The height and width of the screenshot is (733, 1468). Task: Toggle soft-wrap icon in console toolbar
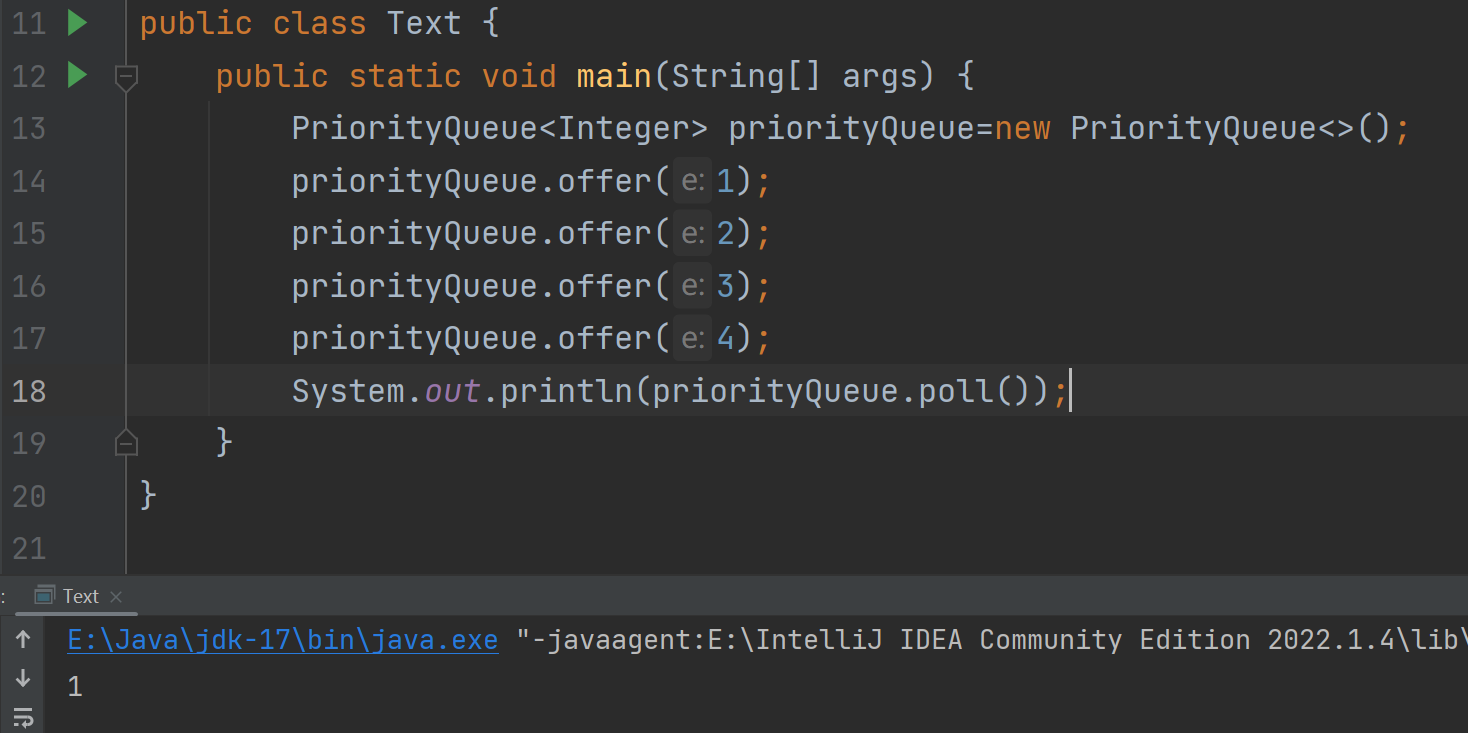pos(24,717)
